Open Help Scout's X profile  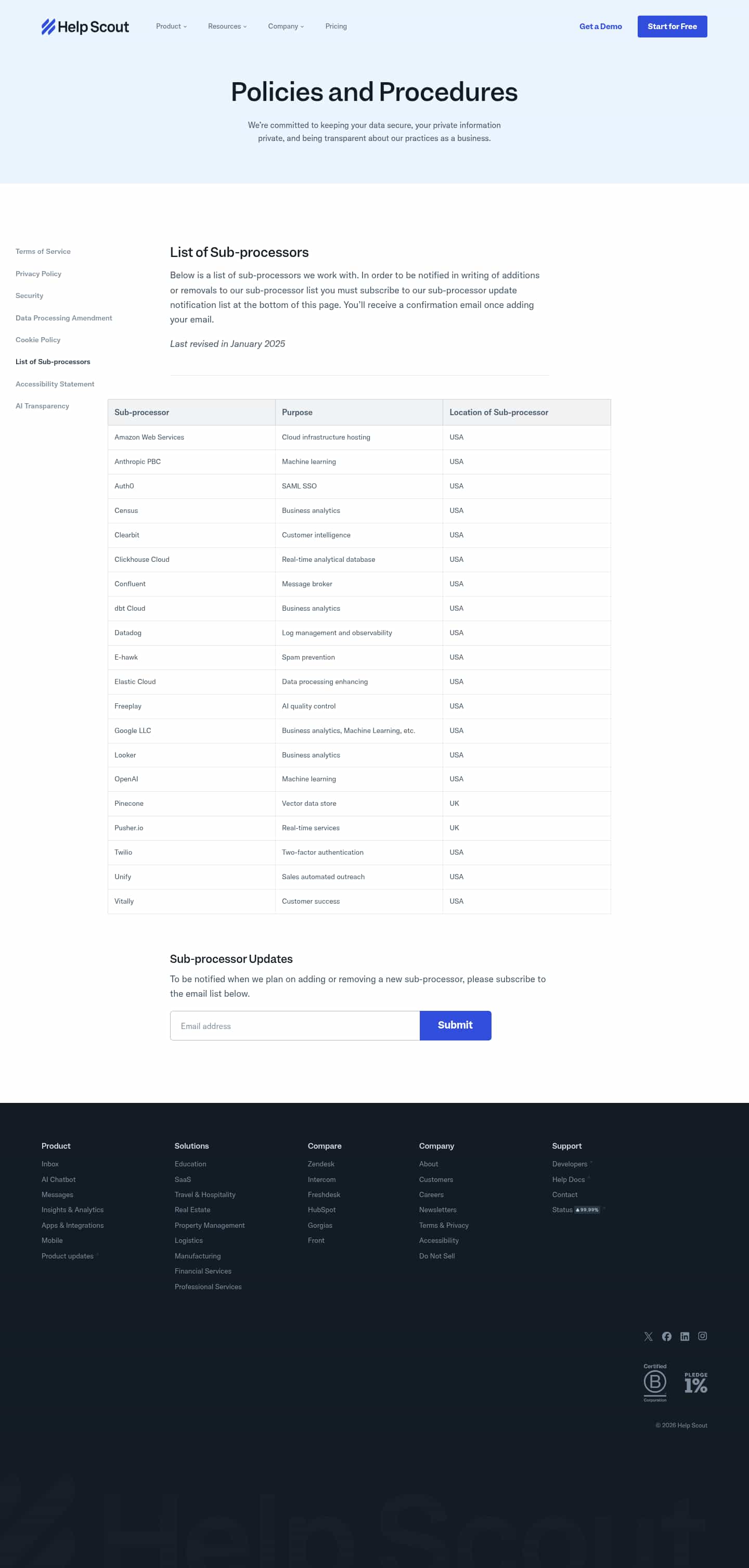pyautogui.click(x=648, y=1336)
